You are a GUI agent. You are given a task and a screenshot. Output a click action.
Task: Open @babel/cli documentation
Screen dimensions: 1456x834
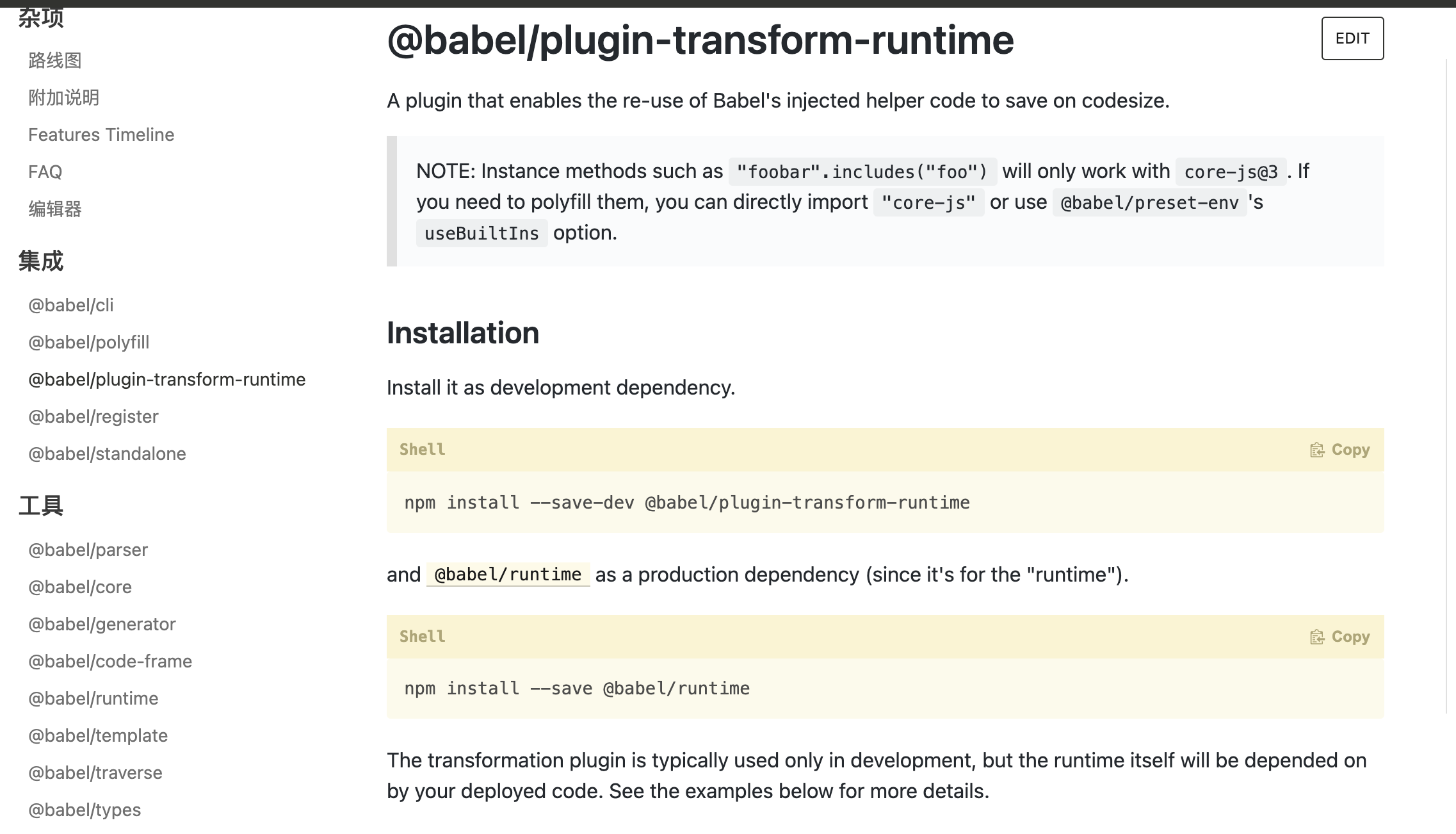70,306
